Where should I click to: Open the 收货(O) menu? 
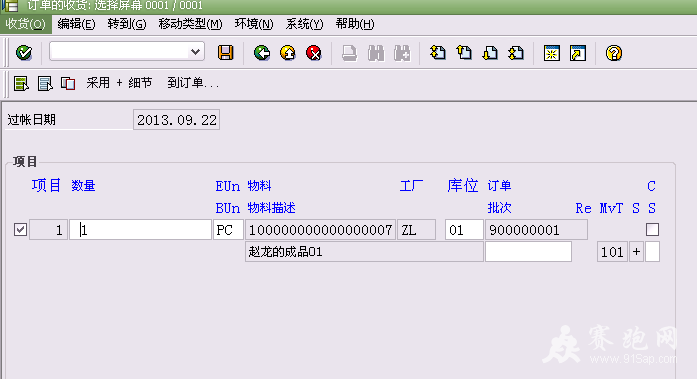click(x=26, y=24)
